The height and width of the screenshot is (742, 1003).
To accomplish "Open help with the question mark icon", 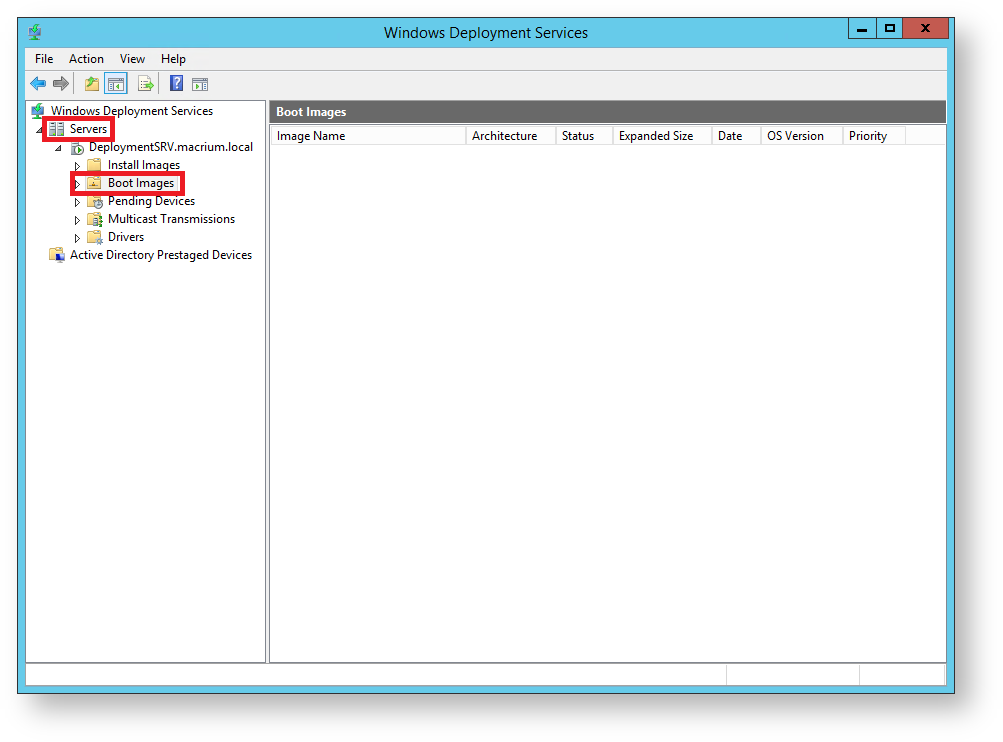I will [x=177, y=83].
